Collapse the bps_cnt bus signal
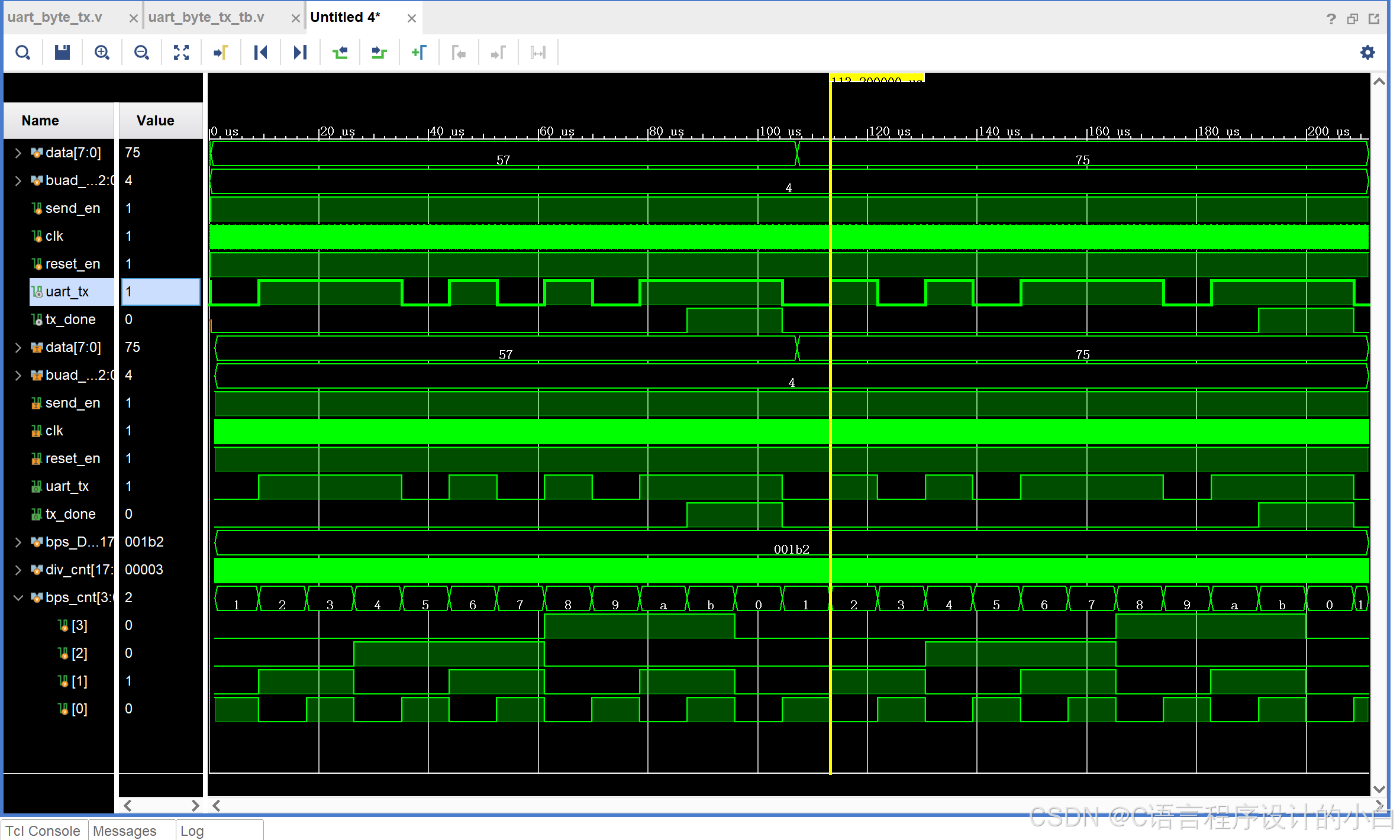The width and height of the screenshot is (1400, 840). click(x=18, y=597)
